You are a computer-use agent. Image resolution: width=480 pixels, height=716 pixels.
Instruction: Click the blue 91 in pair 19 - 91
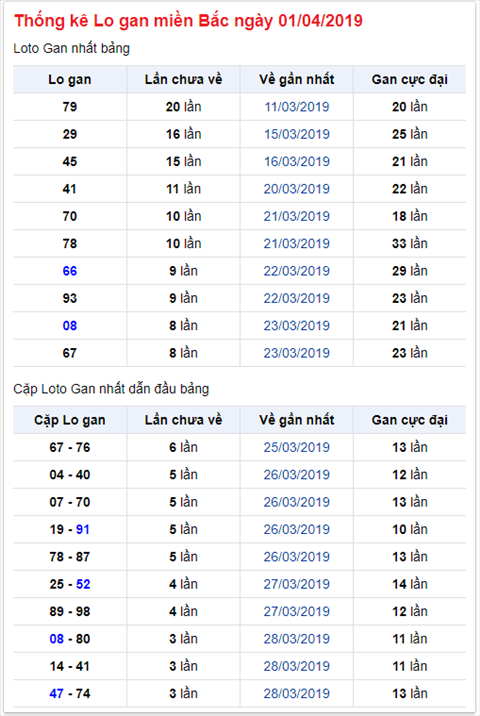pos(83,530)
